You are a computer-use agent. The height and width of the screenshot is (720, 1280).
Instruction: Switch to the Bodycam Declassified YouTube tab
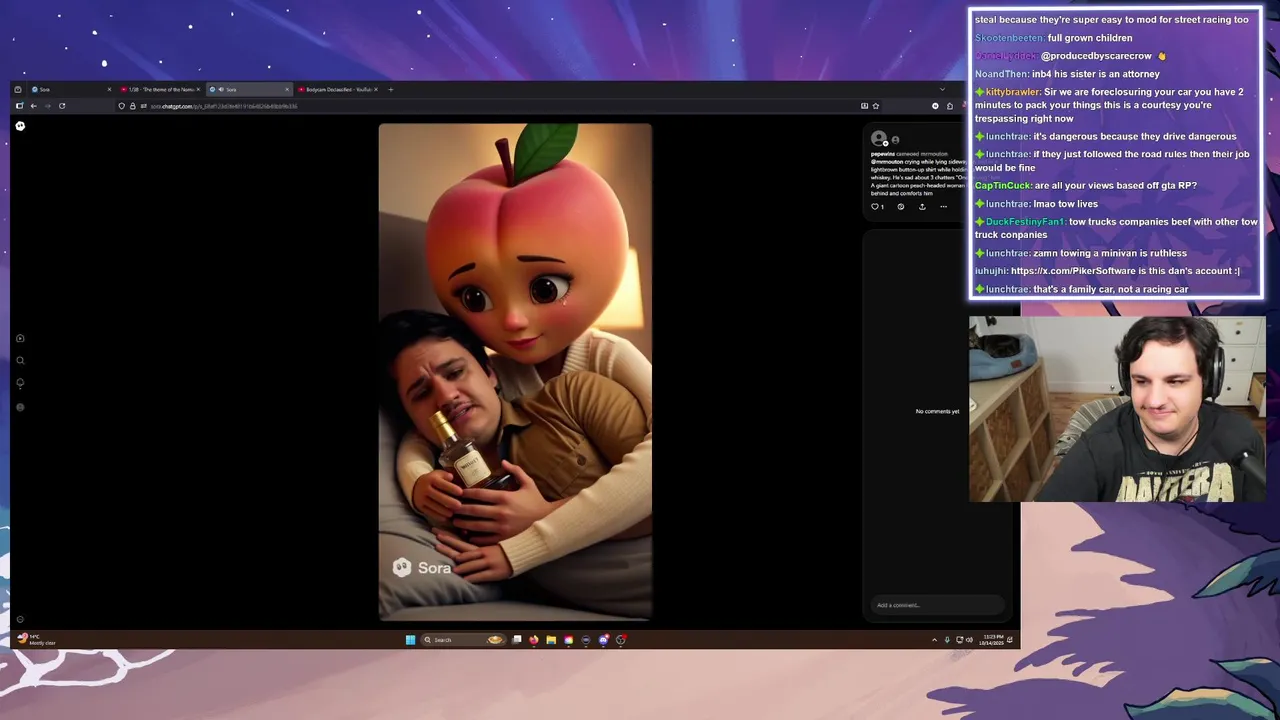click(337, 90)
